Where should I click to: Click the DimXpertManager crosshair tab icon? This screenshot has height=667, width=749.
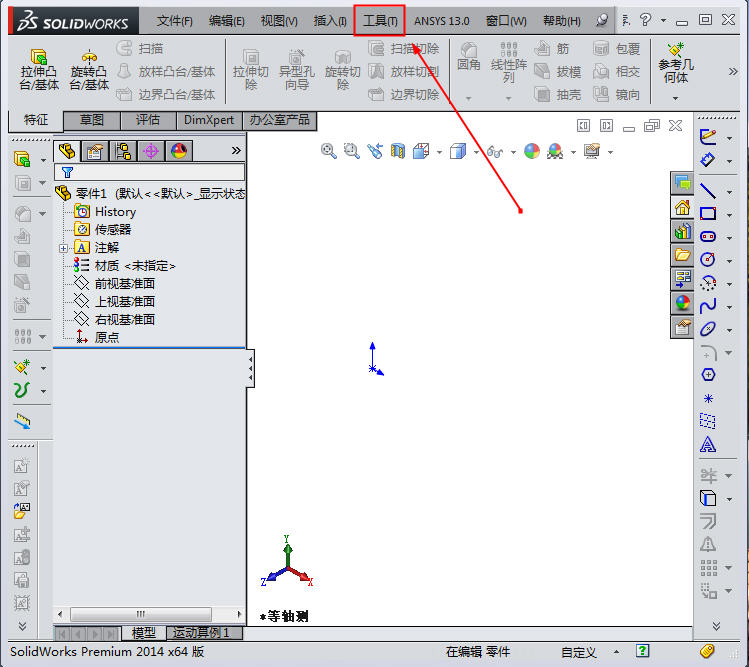151,151
